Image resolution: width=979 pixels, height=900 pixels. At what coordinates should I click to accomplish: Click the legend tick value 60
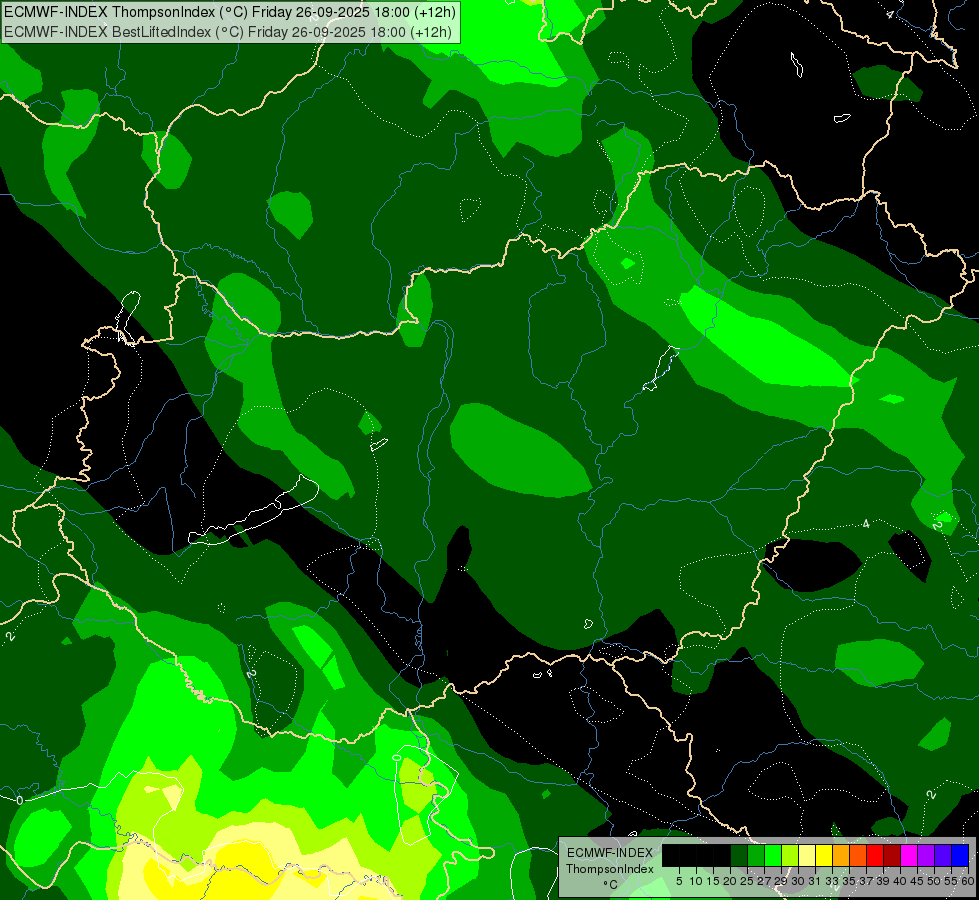tap(967, 881)
